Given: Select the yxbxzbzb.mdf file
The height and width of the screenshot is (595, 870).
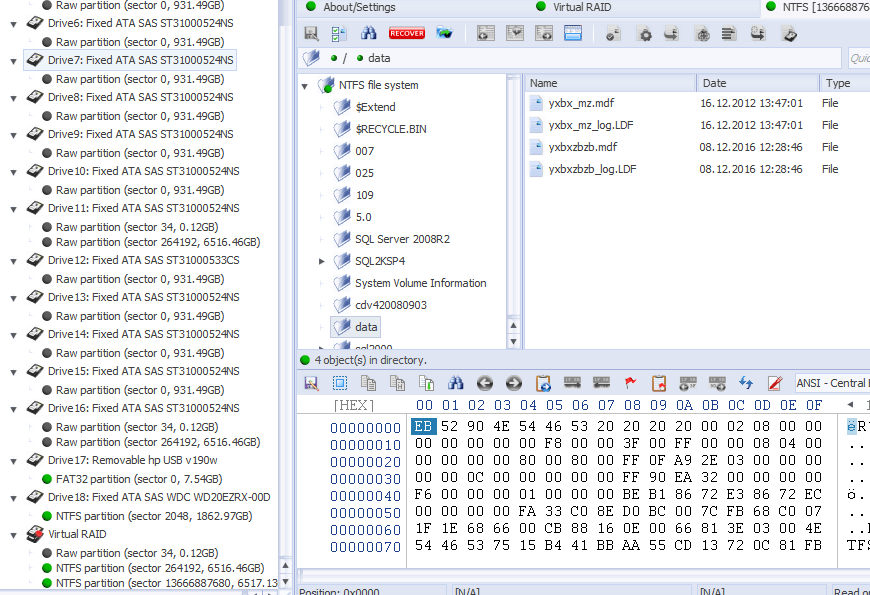Looking at the screenshot, I should pyautogui.click(x=582, y=147).
